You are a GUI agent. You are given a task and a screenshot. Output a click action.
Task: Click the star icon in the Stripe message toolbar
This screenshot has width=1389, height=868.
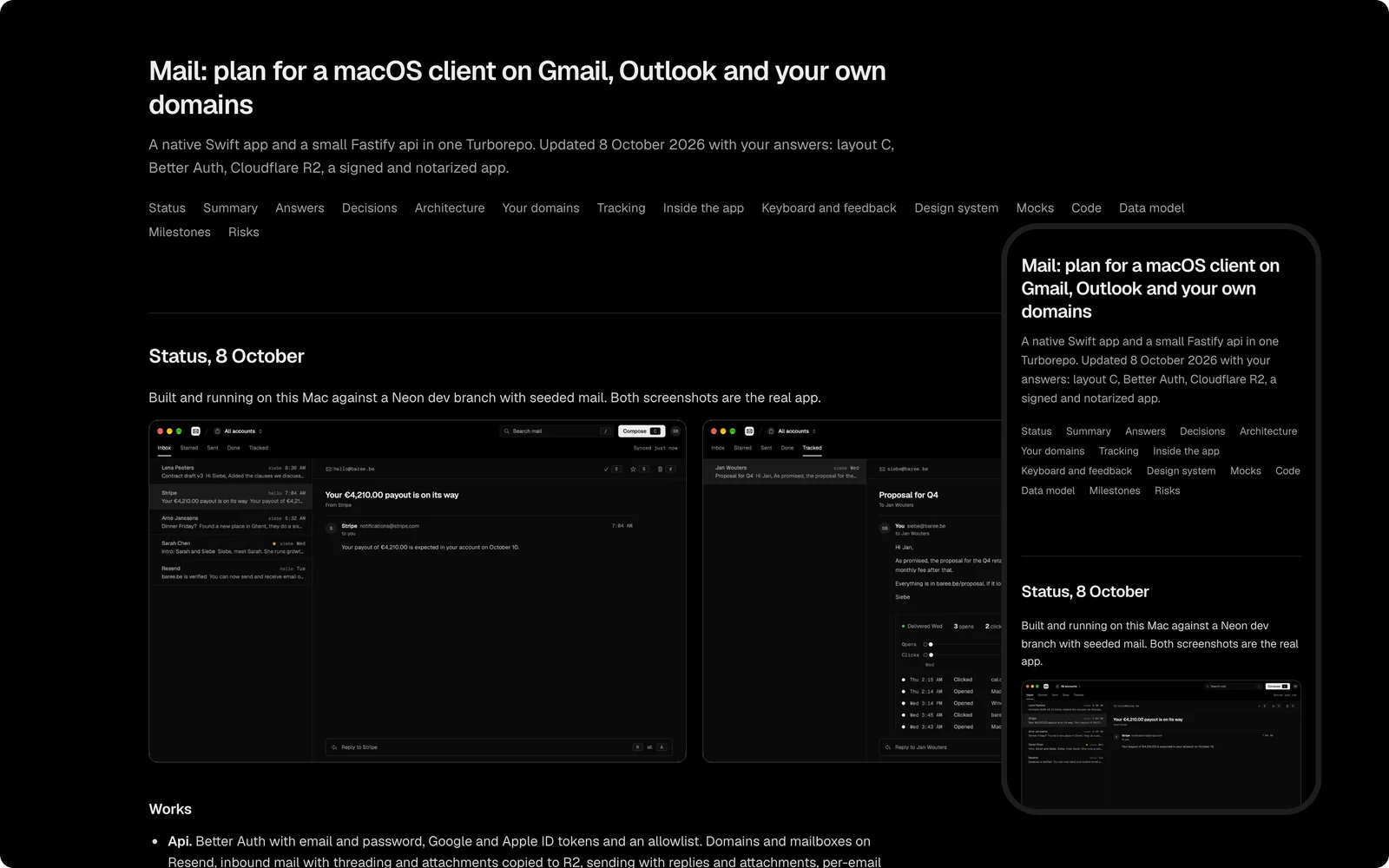point(633,469)
